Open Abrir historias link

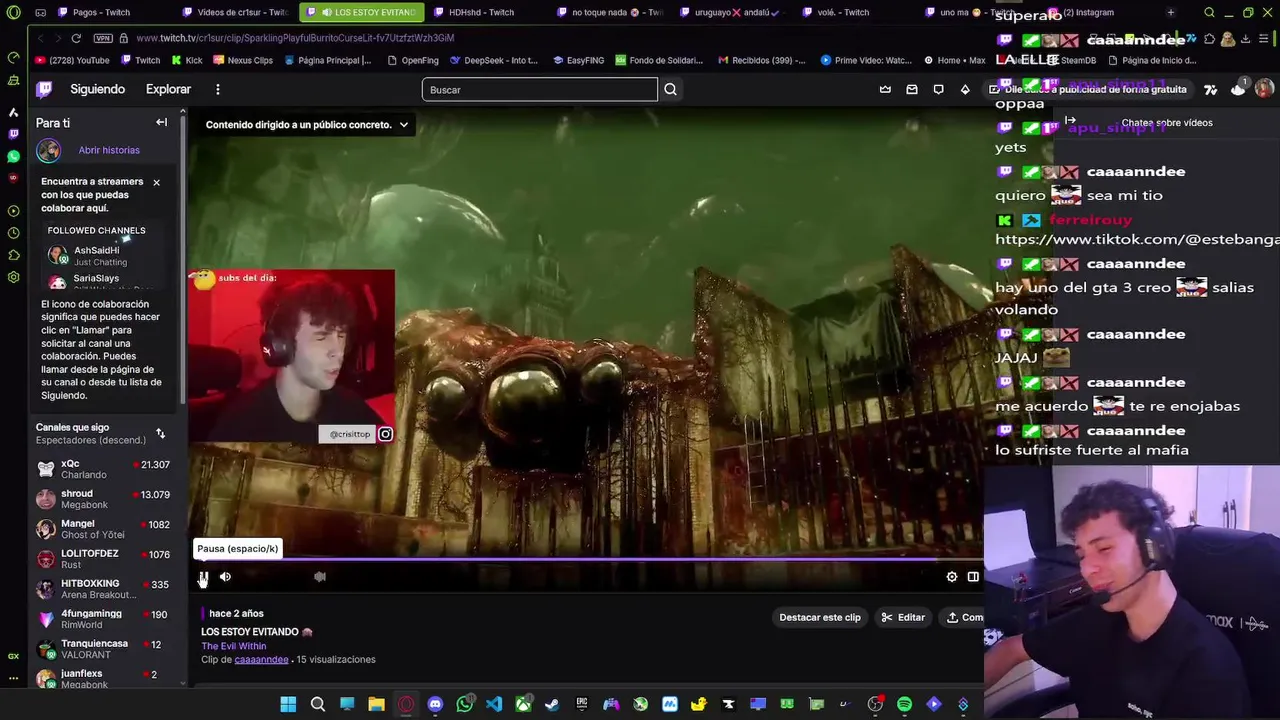[109, 150]
